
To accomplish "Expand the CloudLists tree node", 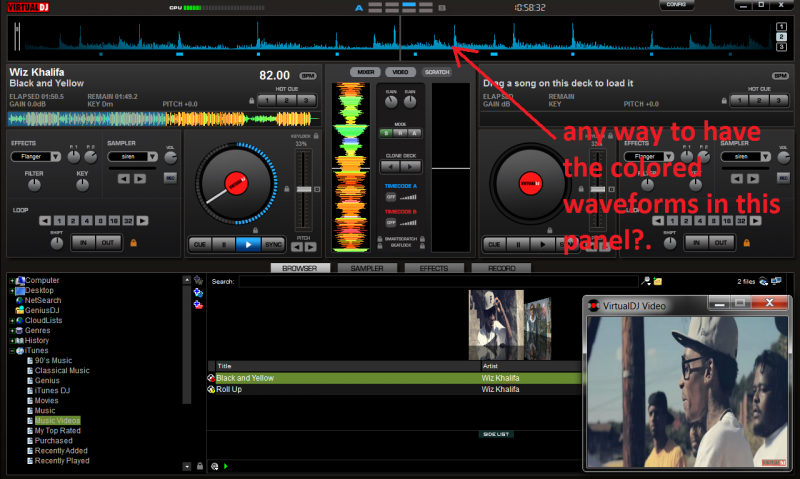I will click(11, 321).
